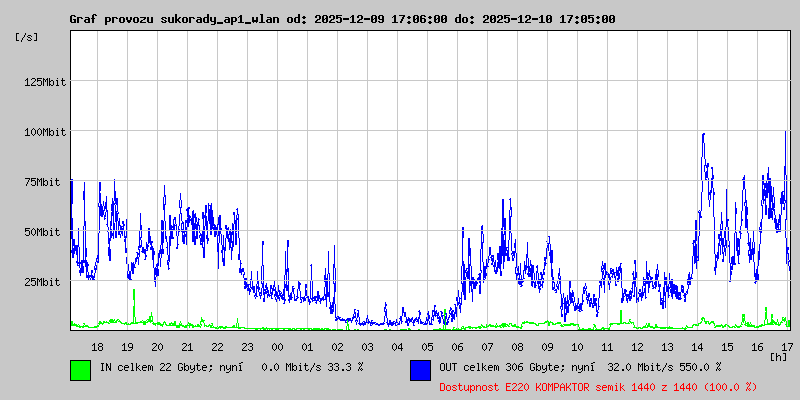Click the hour 19 x-axis label
The height and width of the screenshot is (400, 800).
[128, 347]
